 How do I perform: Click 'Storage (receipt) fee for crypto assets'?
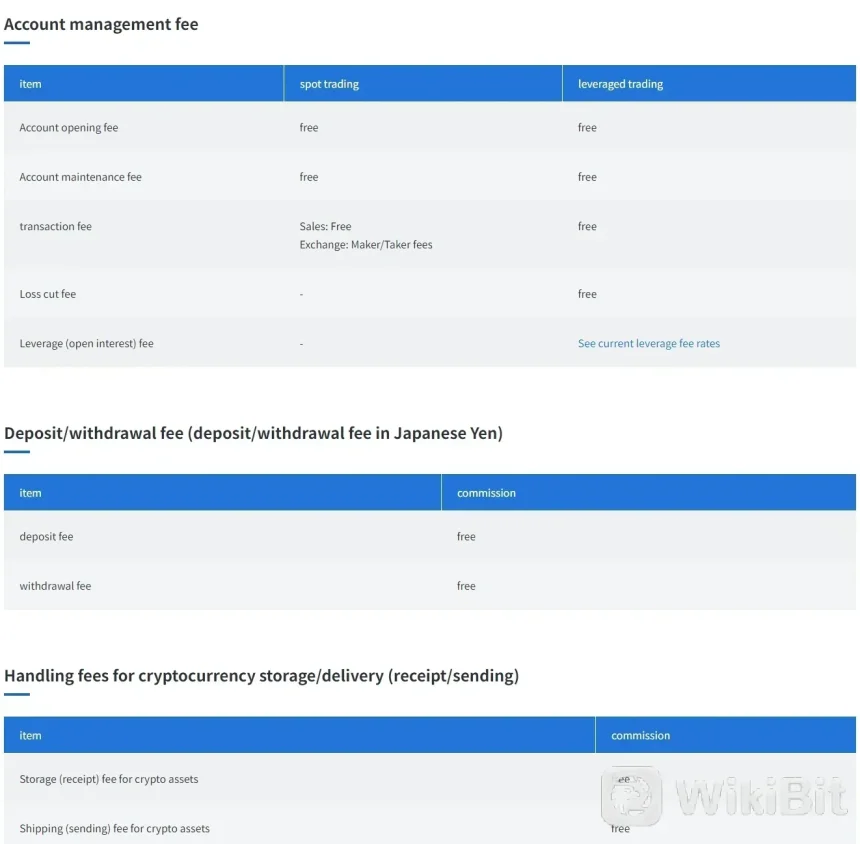[108, 779]
